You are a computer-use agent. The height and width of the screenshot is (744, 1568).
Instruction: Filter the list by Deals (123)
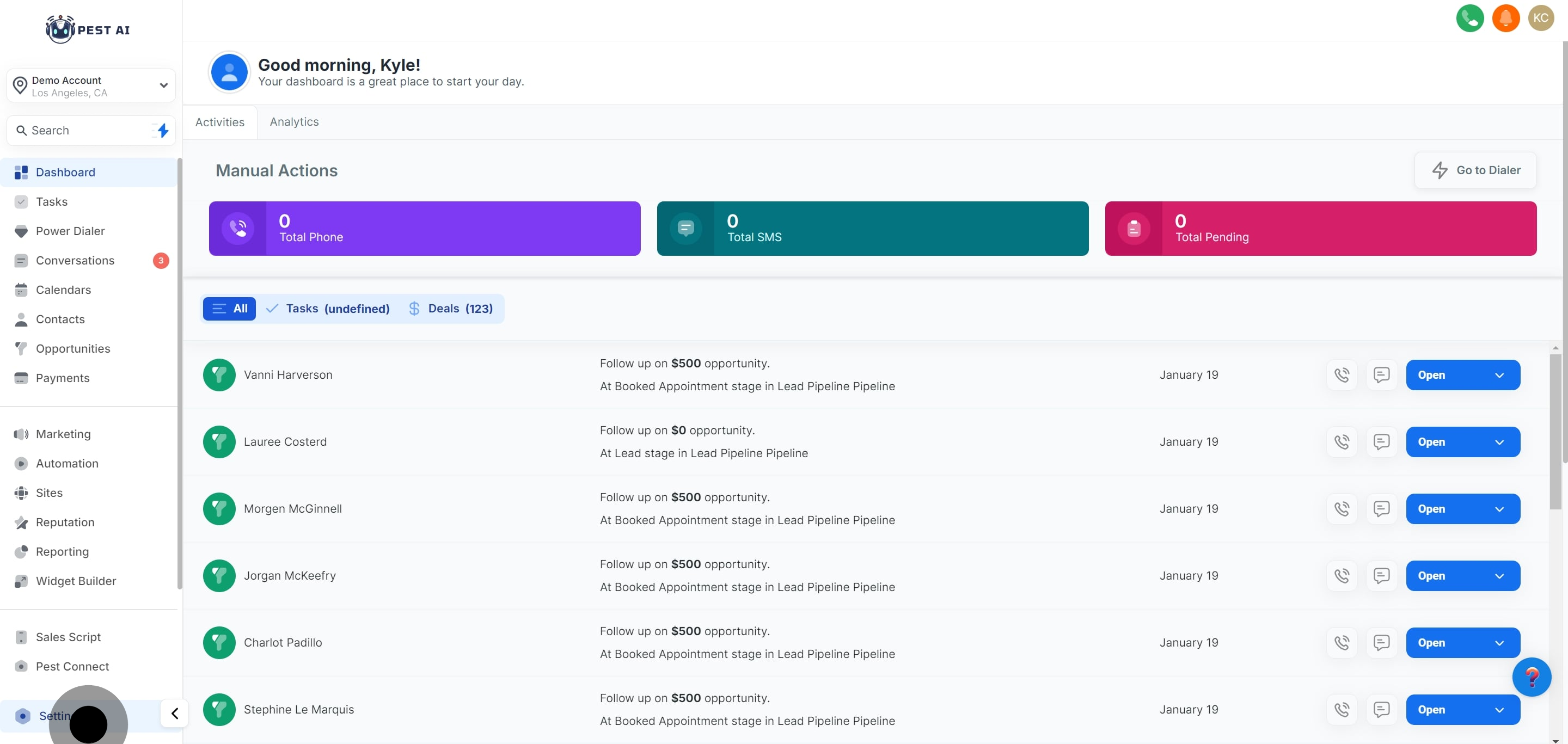point(450,309)
